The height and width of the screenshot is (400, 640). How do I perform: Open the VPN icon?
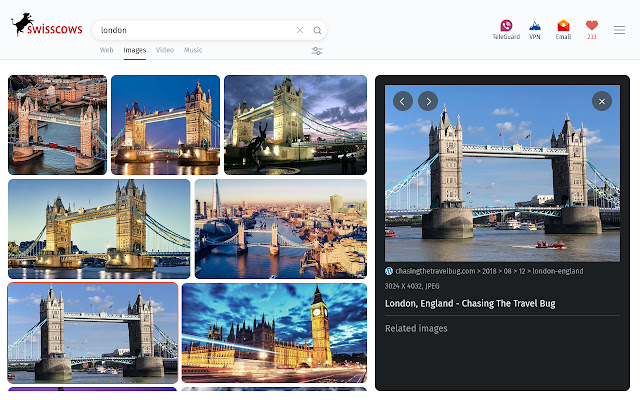pos(535,30)
